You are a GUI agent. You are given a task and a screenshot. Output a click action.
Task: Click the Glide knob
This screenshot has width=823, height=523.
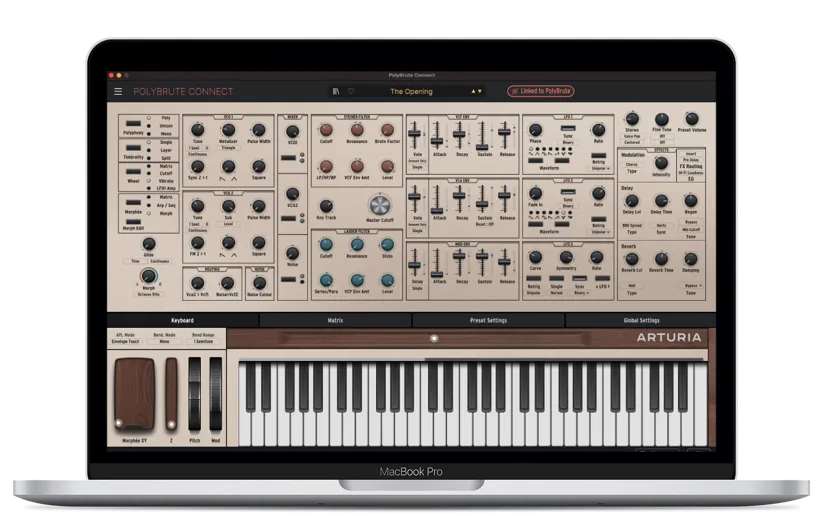coord(149,244)
